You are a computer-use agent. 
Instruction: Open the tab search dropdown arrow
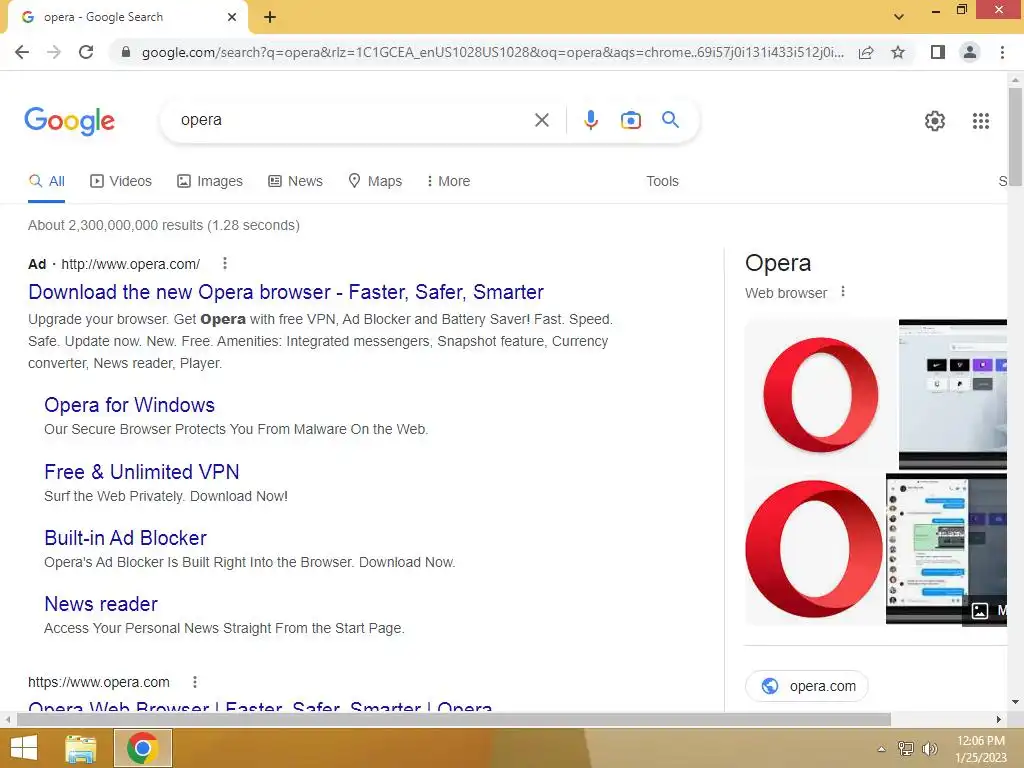click(x=899, y=17)
